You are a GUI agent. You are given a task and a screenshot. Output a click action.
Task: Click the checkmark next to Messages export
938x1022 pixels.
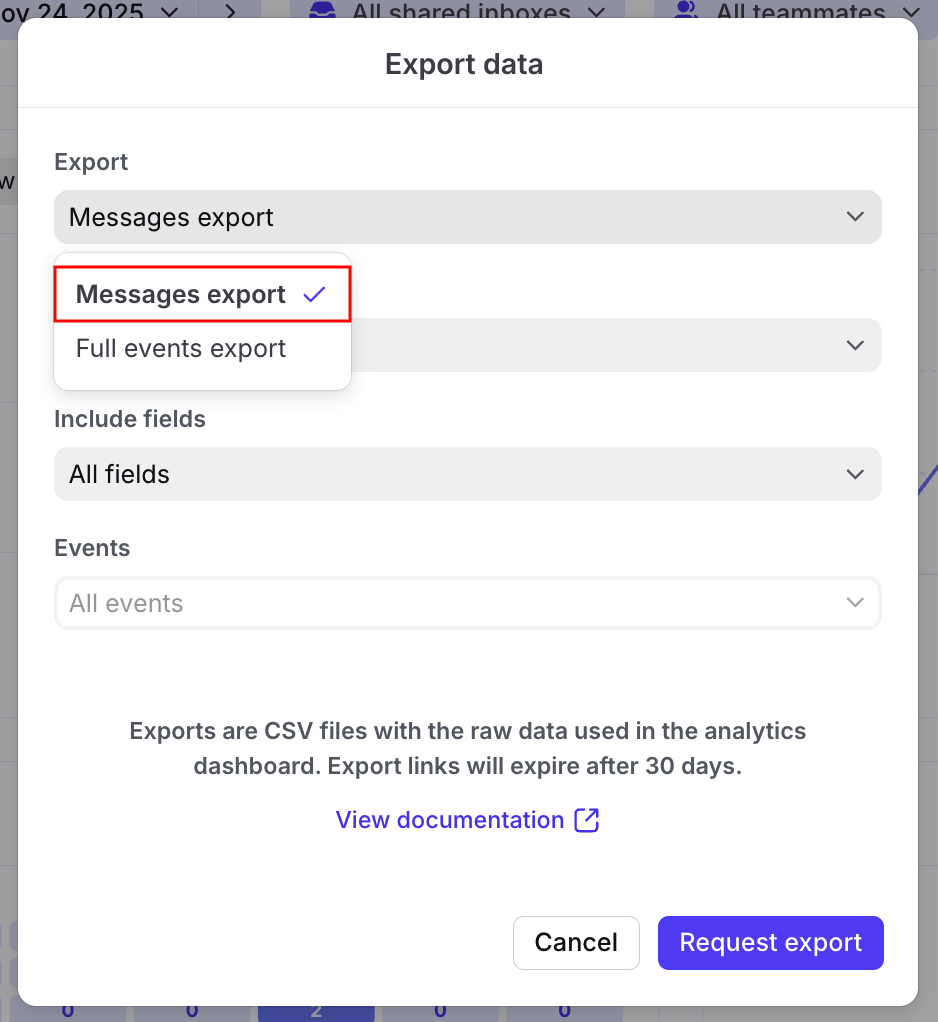tap(314, 295)
